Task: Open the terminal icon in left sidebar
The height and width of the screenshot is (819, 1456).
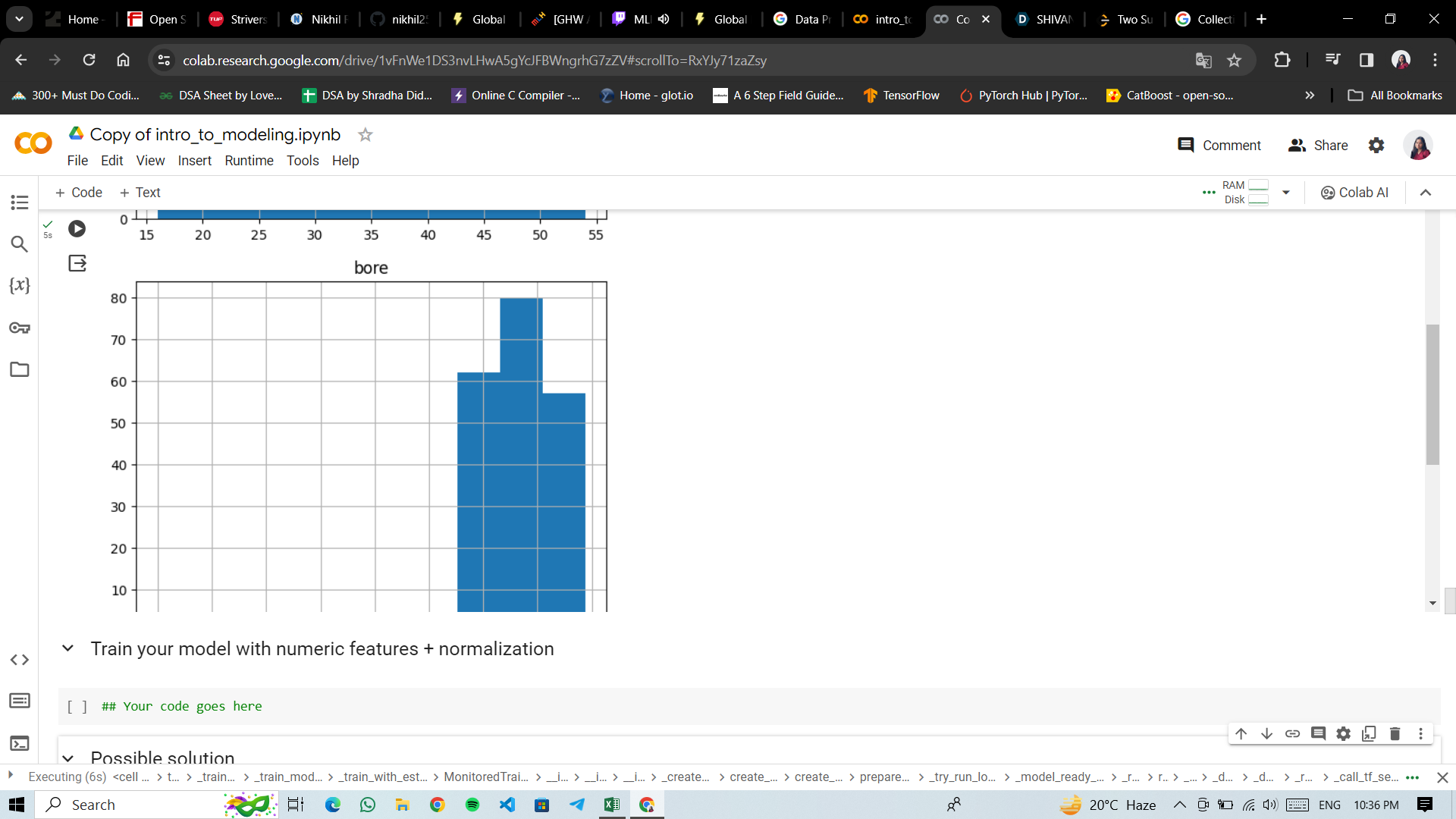Action: pyautogui.click(x=20, y=743)
